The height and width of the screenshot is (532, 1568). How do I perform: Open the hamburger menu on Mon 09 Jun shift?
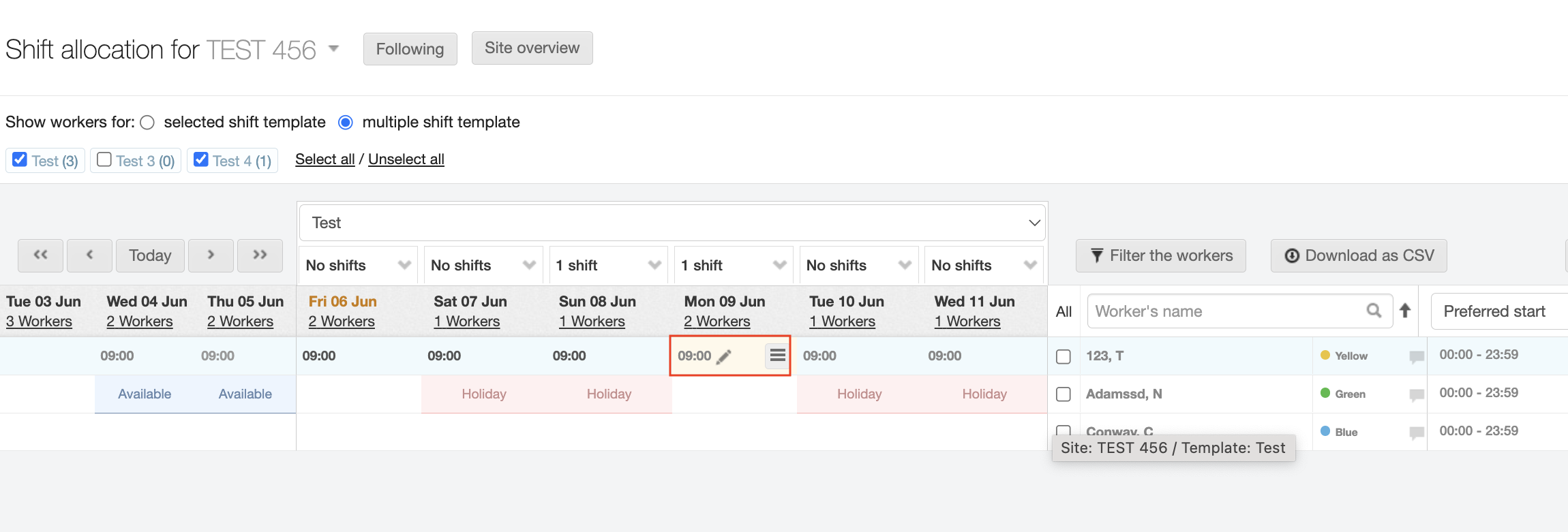coord(777,356)
